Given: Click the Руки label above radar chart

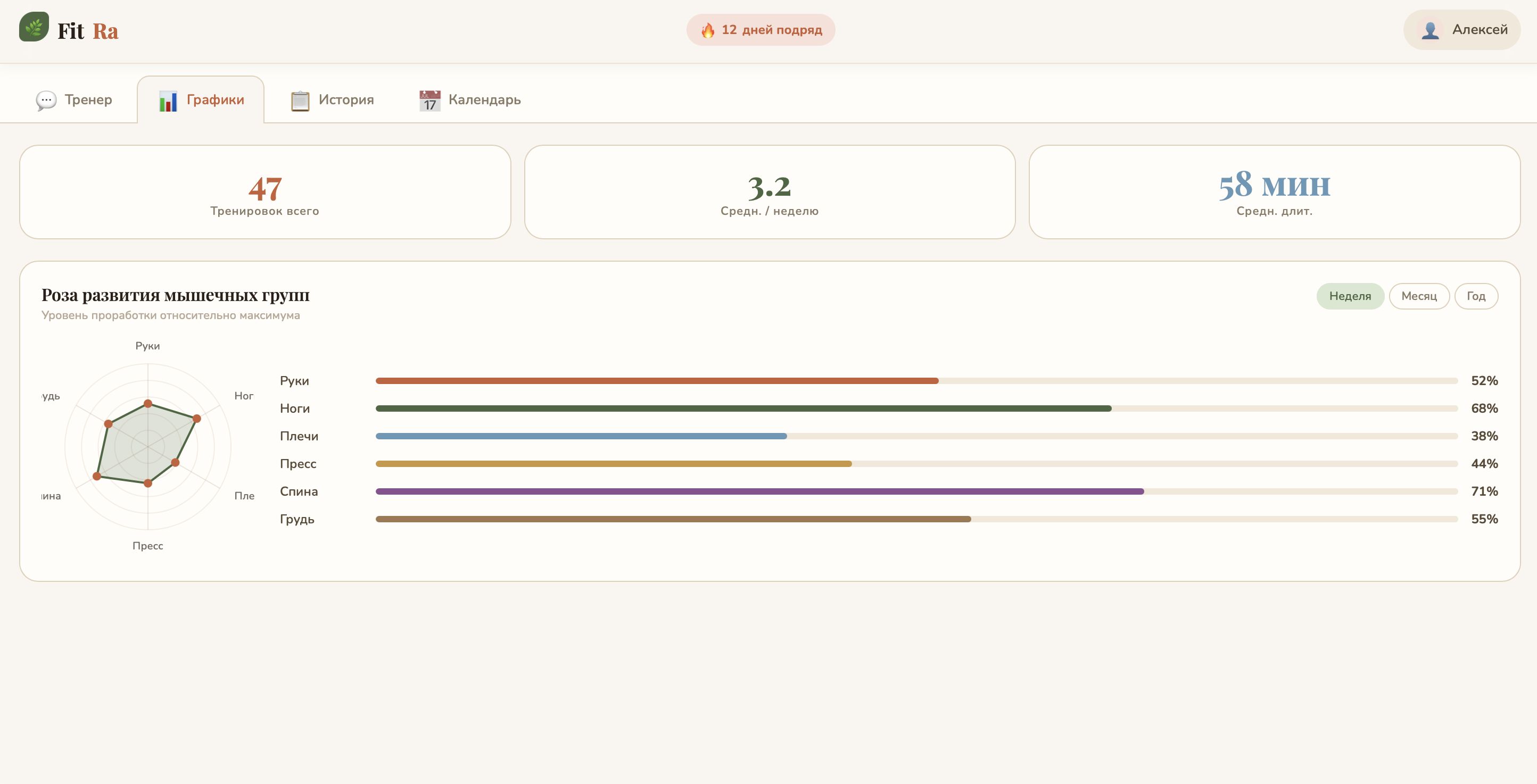Looking at the screenshot, I should click(147, 346).
